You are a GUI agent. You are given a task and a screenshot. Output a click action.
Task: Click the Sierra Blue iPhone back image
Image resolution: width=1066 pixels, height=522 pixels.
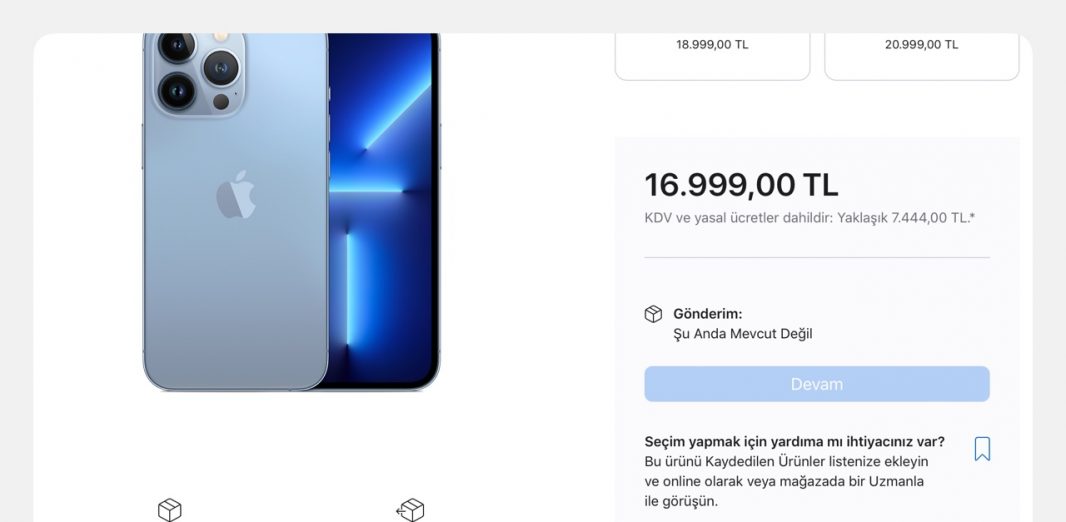click(235, 211)
